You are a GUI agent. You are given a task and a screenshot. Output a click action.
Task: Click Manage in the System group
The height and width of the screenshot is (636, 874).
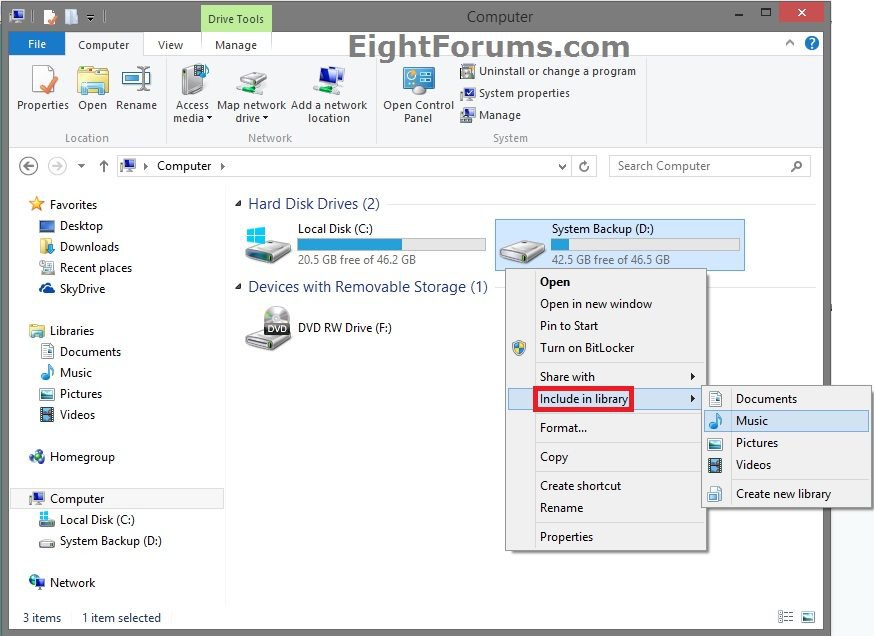[491, 115]
